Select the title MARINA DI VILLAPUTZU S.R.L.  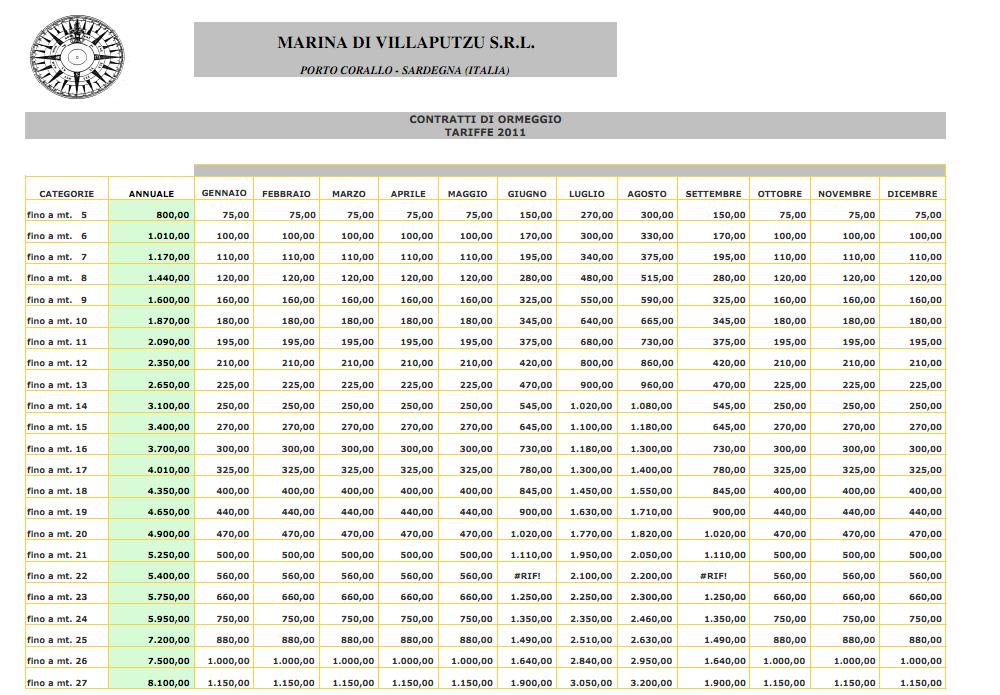pyautogui.click(x=406, y=43)
